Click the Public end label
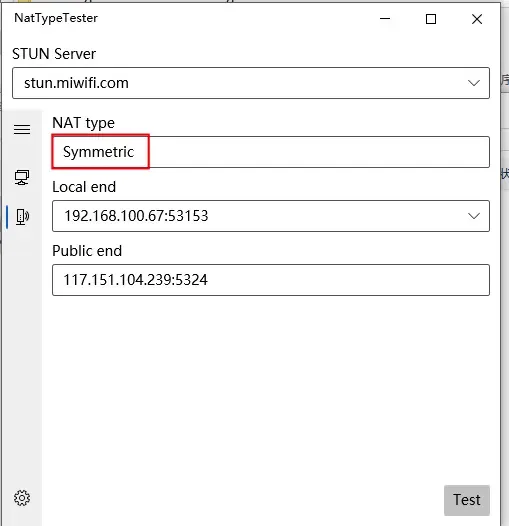509x526 pixels. coord(87,251)
